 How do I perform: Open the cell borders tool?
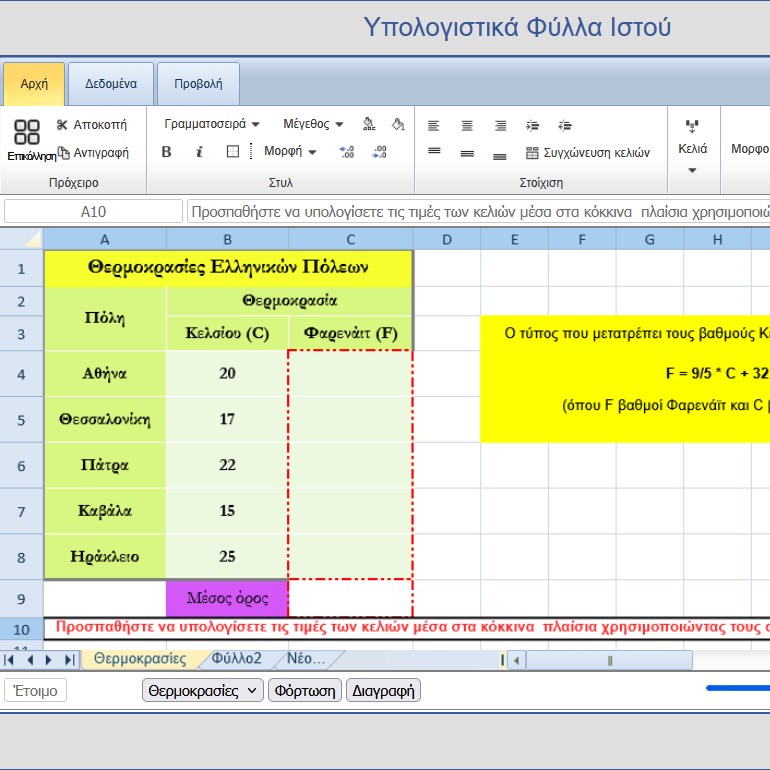[x=233, y=151]
